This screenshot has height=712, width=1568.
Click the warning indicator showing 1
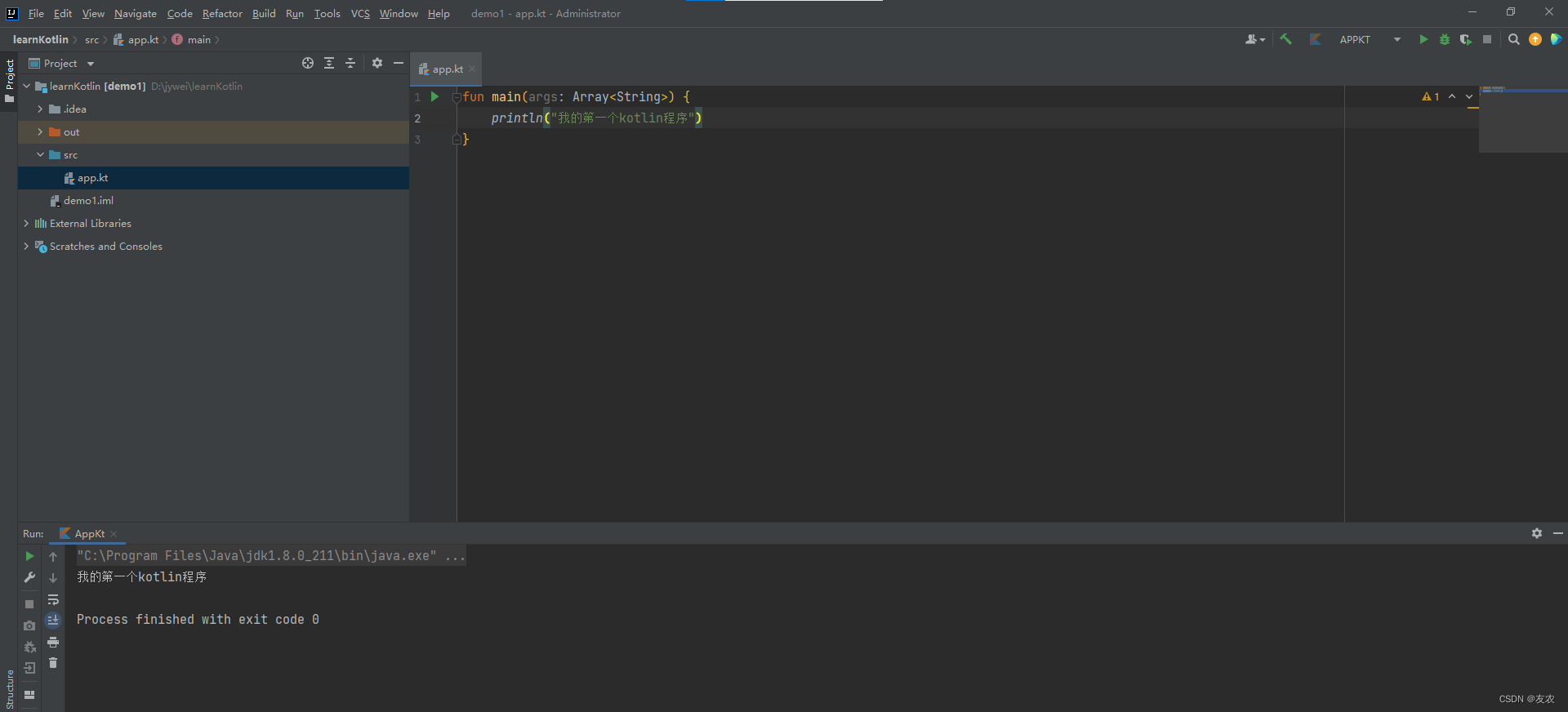click(1431, 96)
